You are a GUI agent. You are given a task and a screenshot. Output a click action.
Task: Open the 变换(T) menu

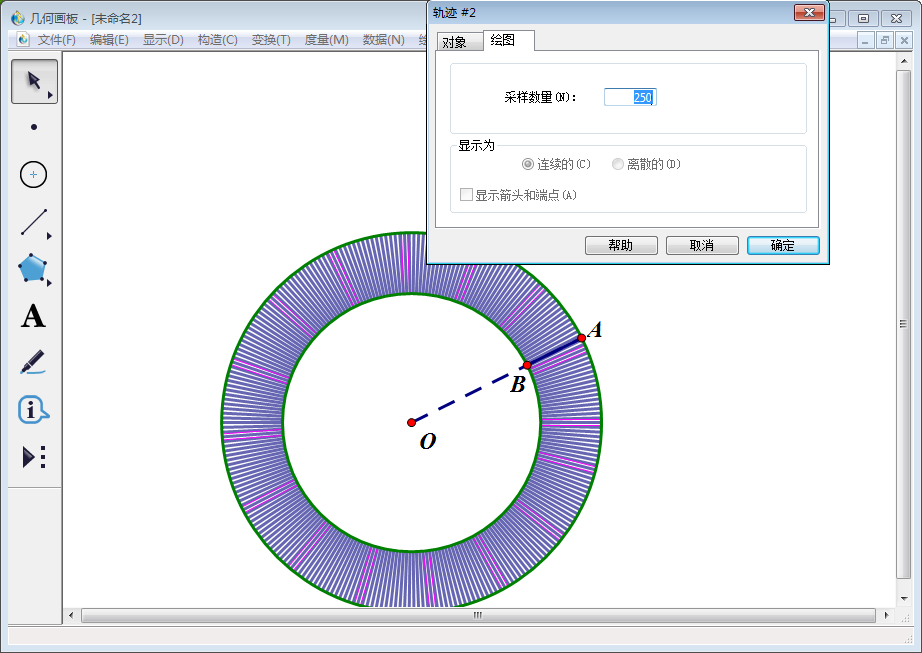[x=271, y=40]
